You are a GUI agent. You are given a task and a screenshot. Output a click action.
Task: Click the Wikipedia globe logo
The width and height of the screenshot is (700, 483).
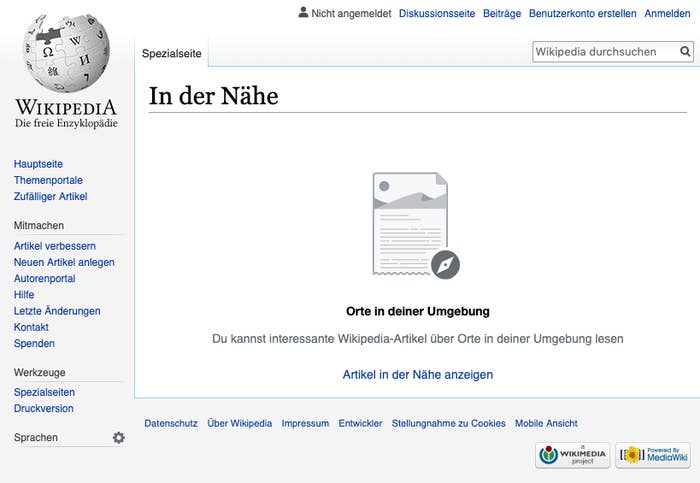click(66, 53)
